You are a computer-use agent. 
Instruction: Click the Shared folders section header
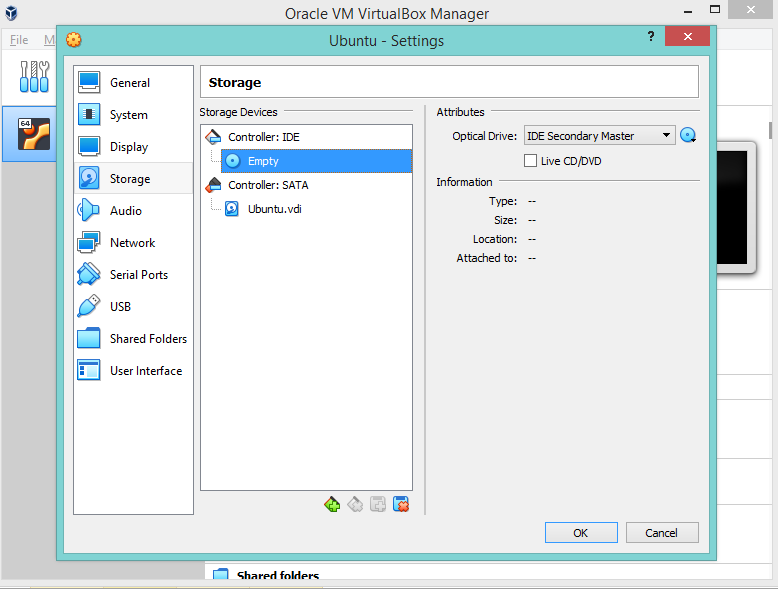278,575
